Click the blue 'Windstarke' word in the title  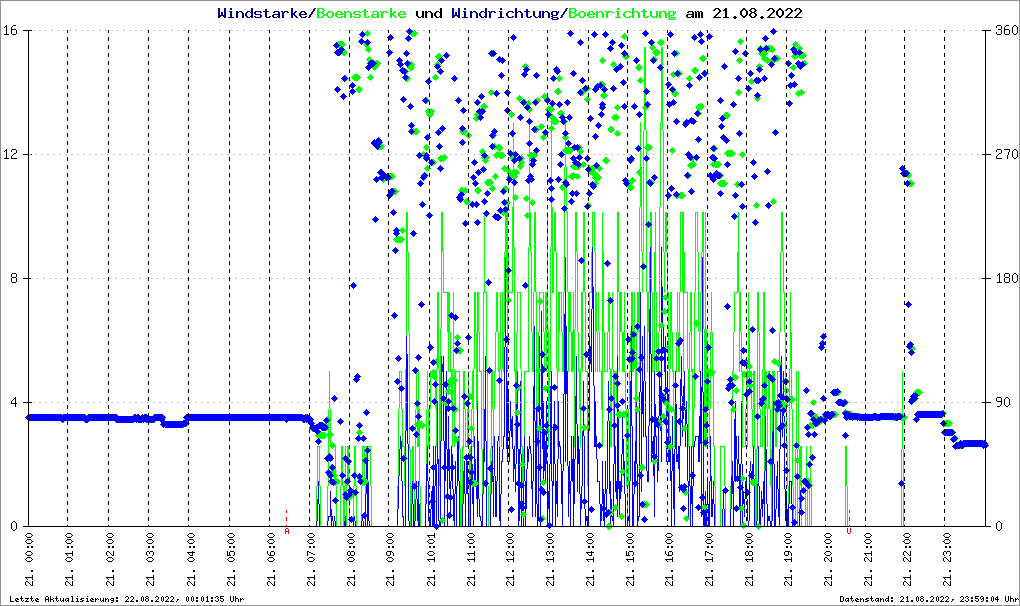(262, 13)
